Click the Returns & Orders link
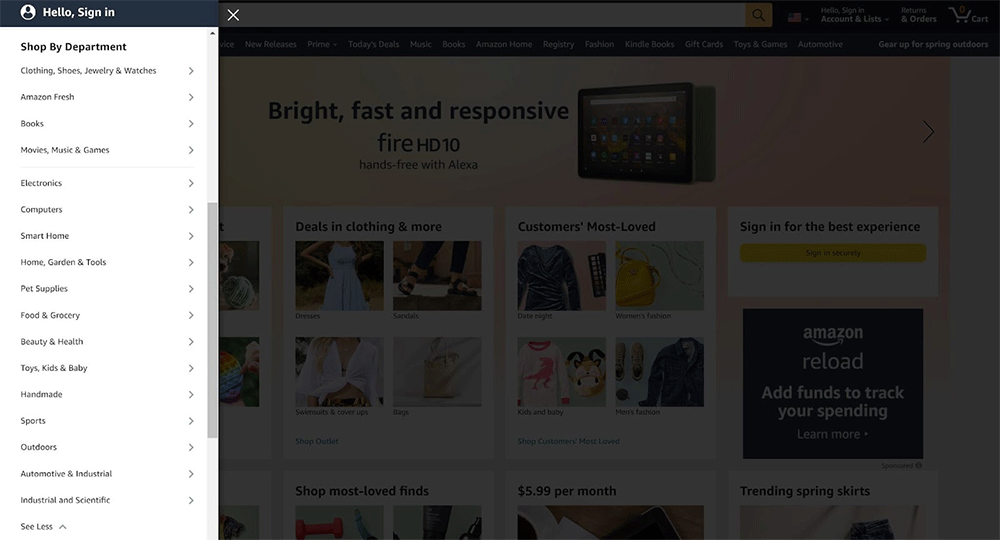The image size is (1000, 540). pos(918,15)
